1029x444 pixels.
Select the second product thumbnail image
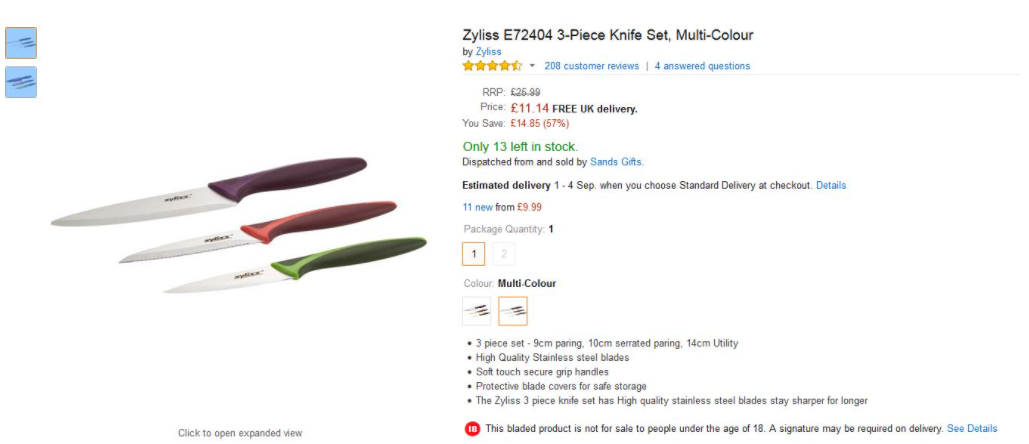[x=21, y=82]
